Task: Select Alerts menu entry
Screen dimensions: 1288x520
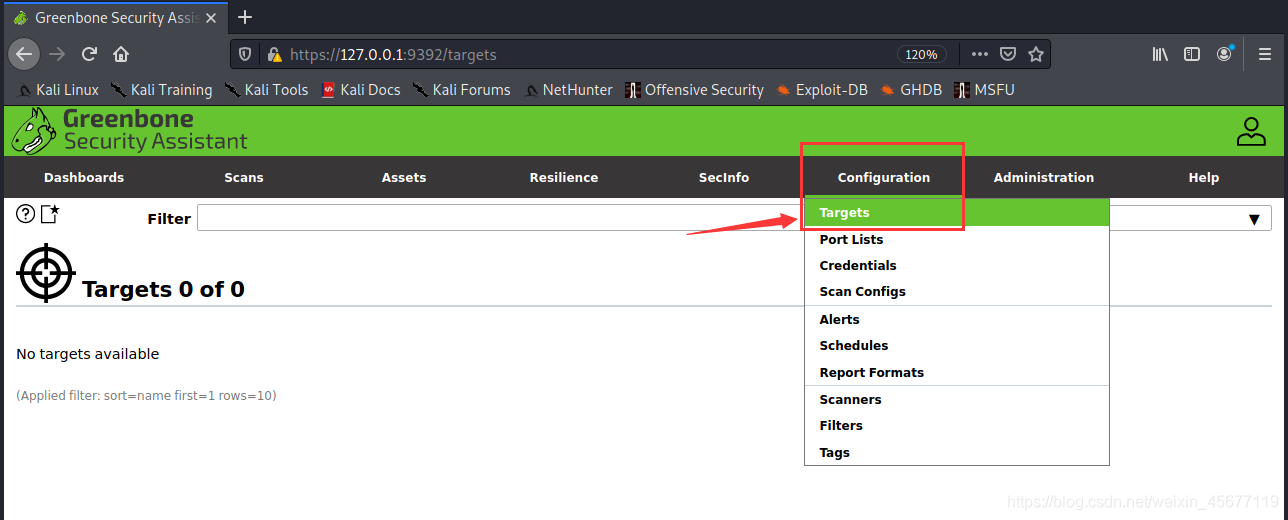Action: click(x=957, y=319)
